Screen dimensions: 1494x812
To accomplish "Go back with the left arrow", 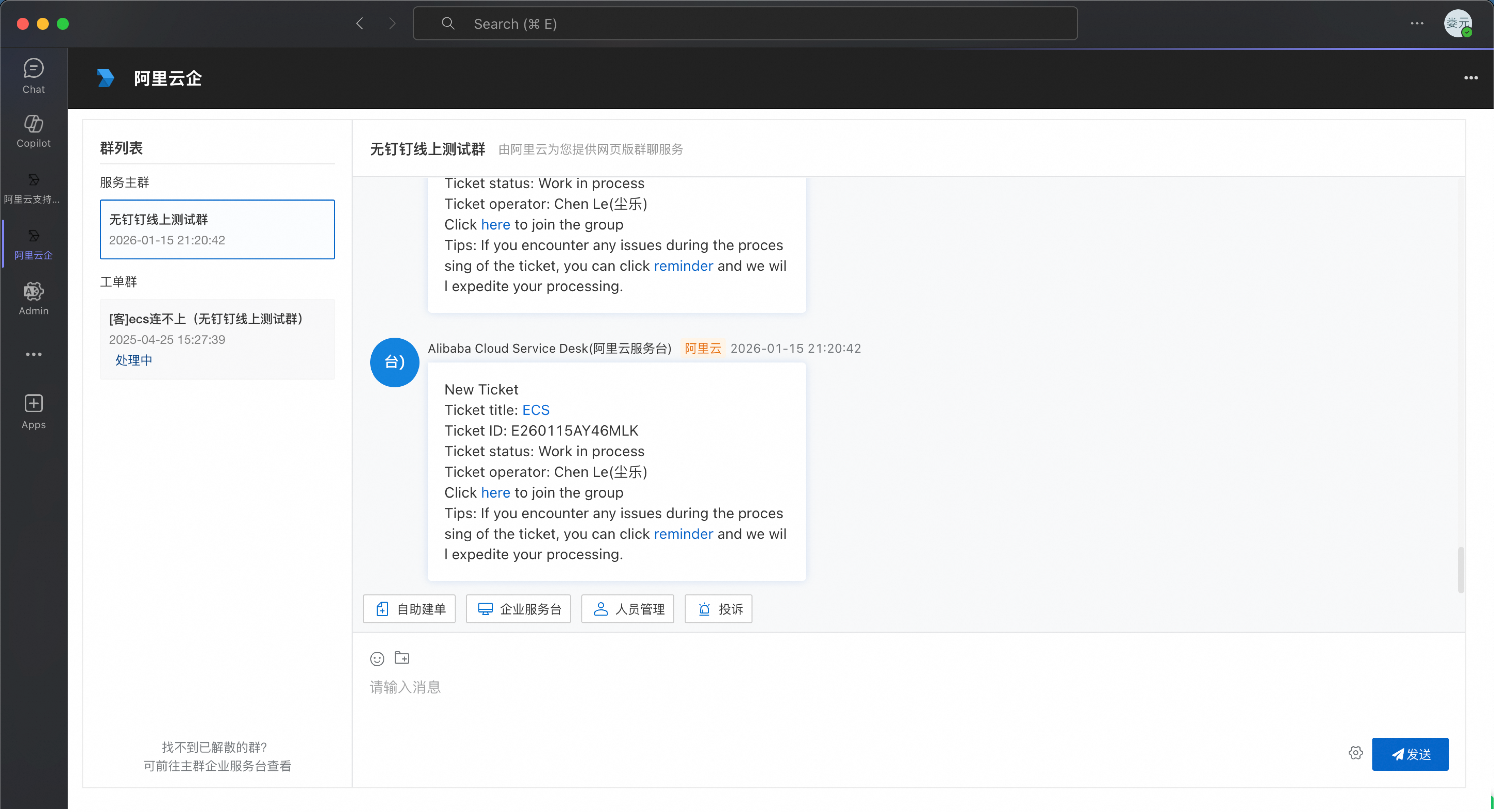I will click(x=360, y=24).
